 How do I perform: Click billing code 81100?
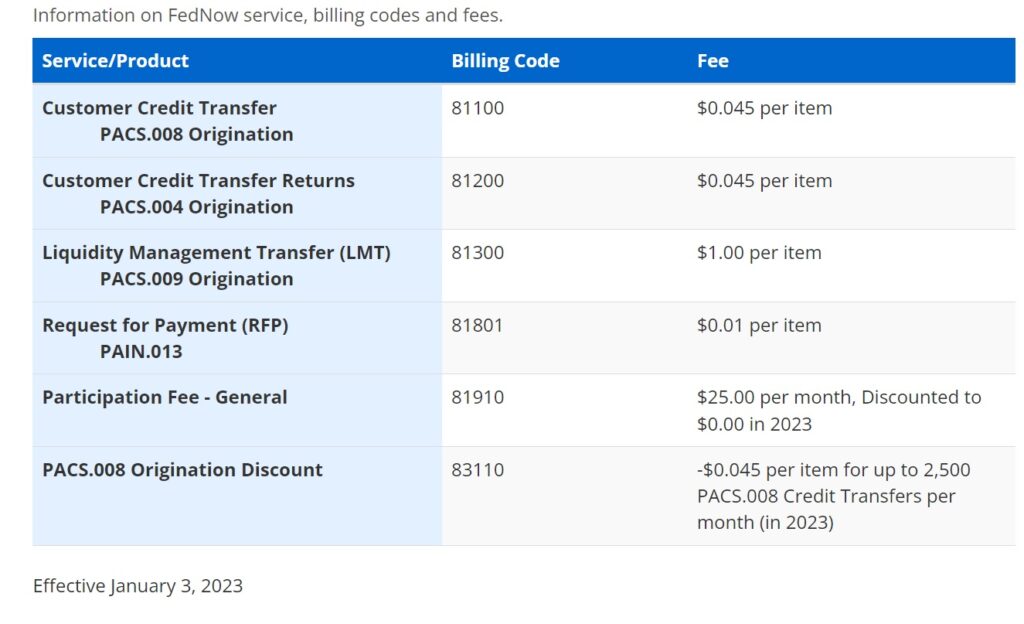(x=478, y=108)
